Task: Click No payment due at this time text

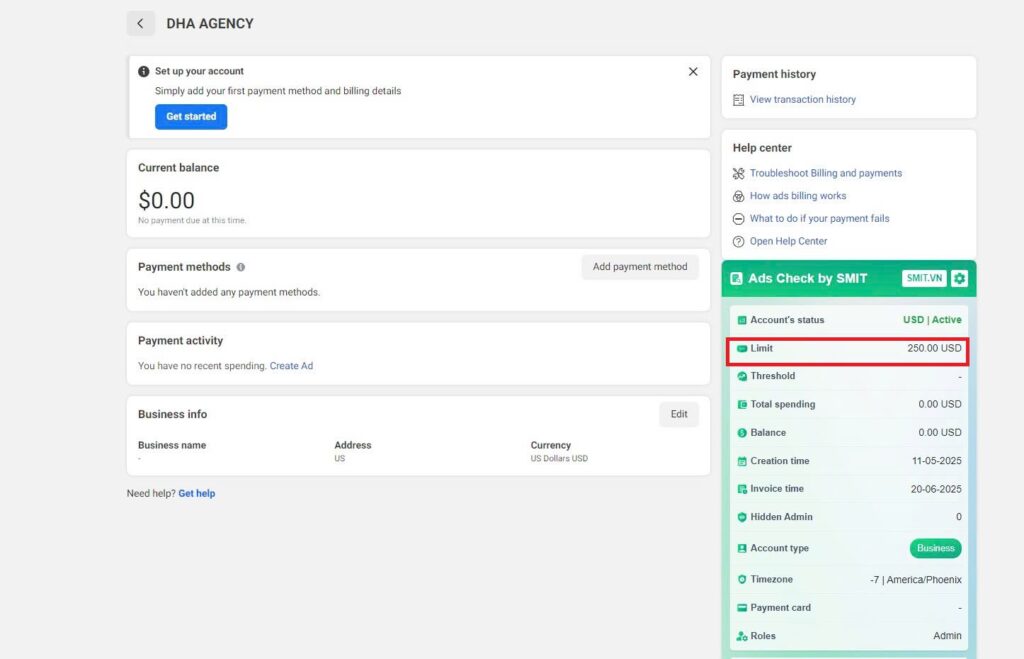Action: click(192, 221)
